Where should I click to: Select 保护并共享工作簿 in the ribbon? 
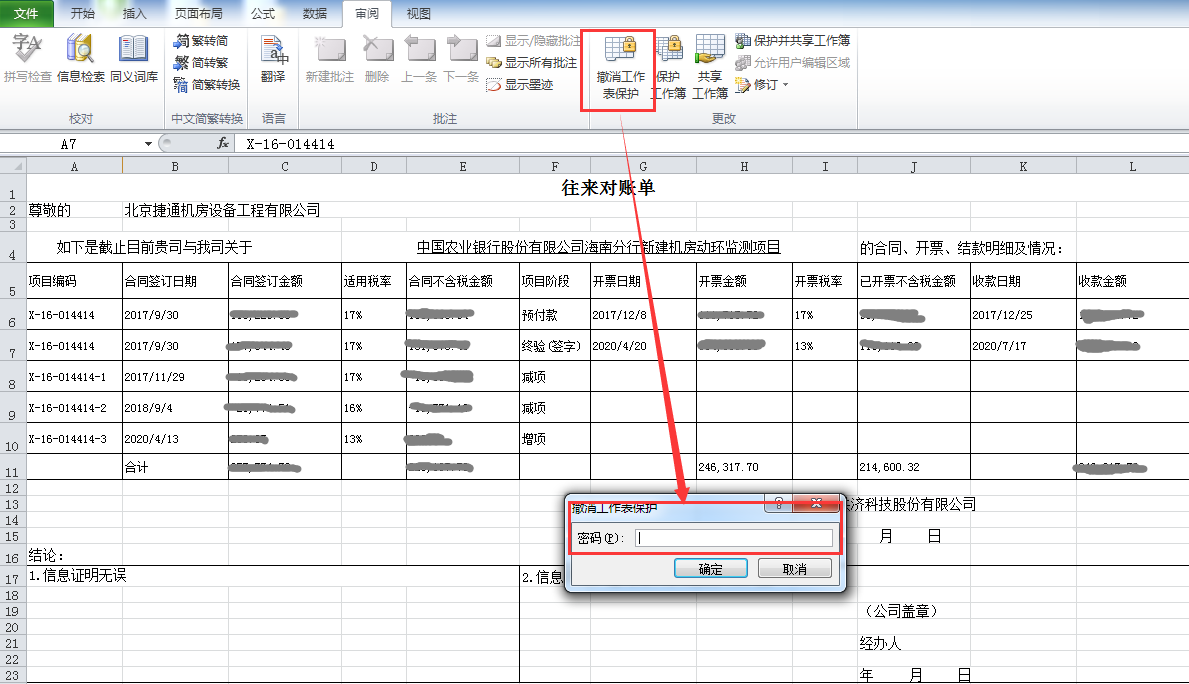point(792,41)
